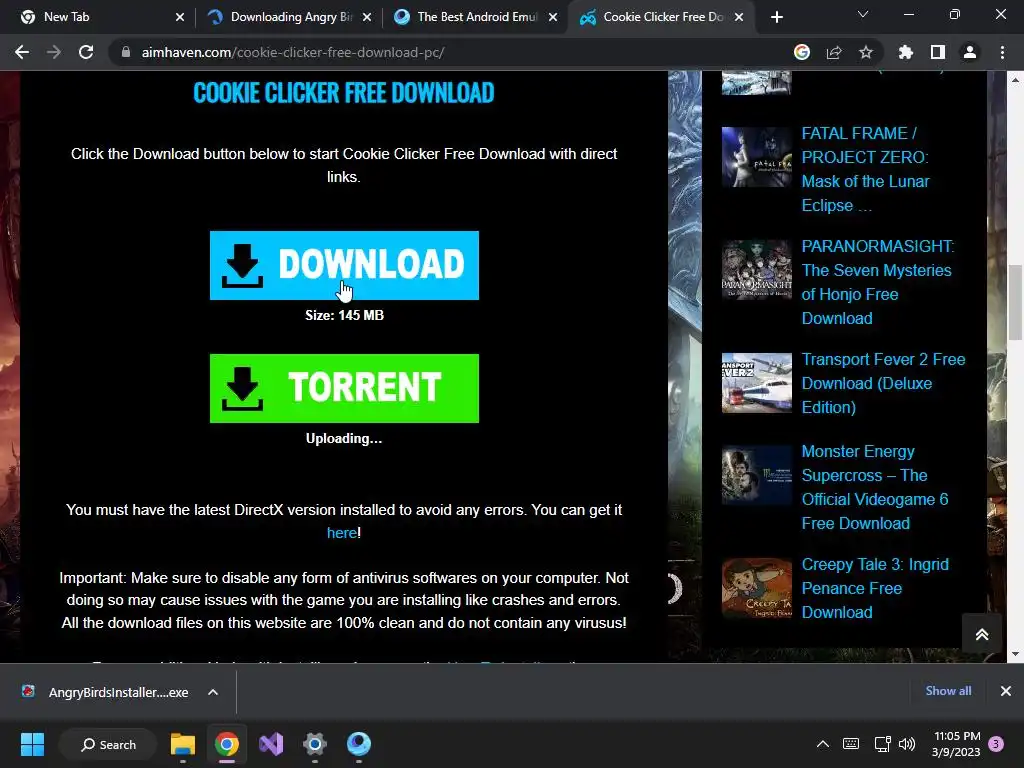Screen dimensions: 1024x768
Task: Open File Explorer from taskbar
Action: coord(183,744)
